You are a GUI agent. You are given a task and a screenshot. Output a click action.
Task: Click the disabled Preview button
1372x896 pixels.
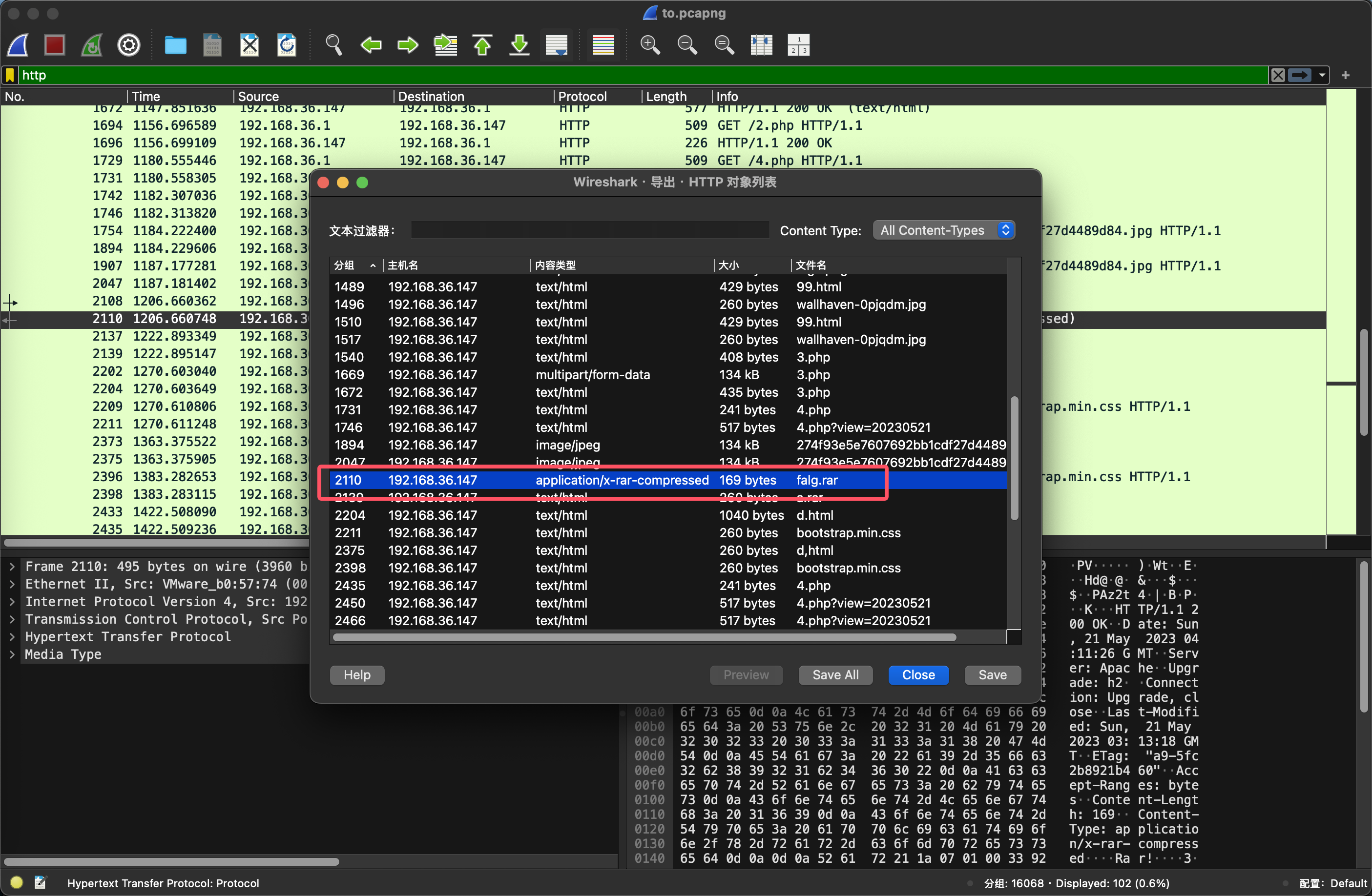pos(746,675)
